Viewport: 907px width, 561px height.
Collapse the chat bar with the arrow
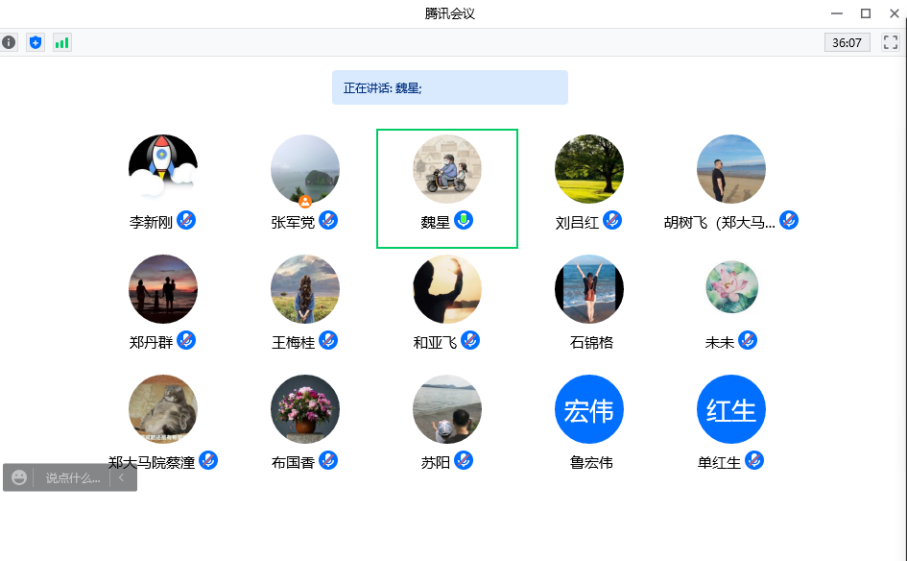122,478
